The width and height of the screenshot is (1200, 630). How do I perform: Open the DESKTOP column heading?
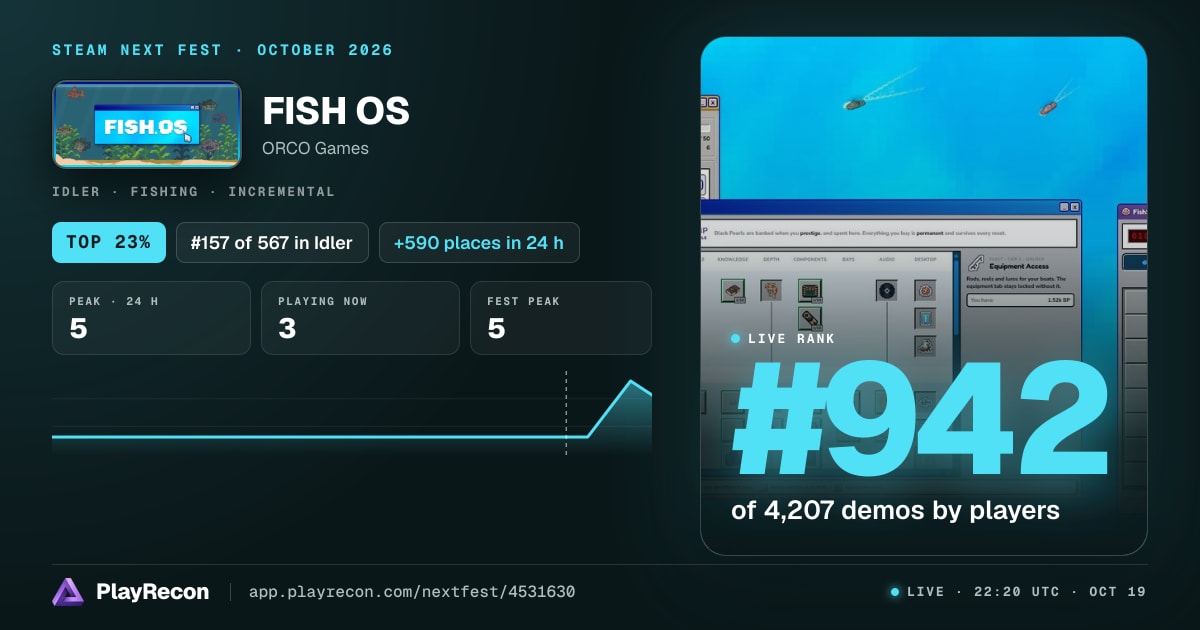pos(925,259)
